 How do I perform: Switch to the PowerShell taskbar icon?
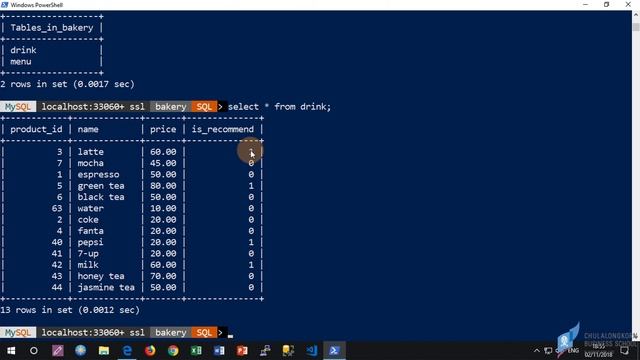click(x=334, y=351)
